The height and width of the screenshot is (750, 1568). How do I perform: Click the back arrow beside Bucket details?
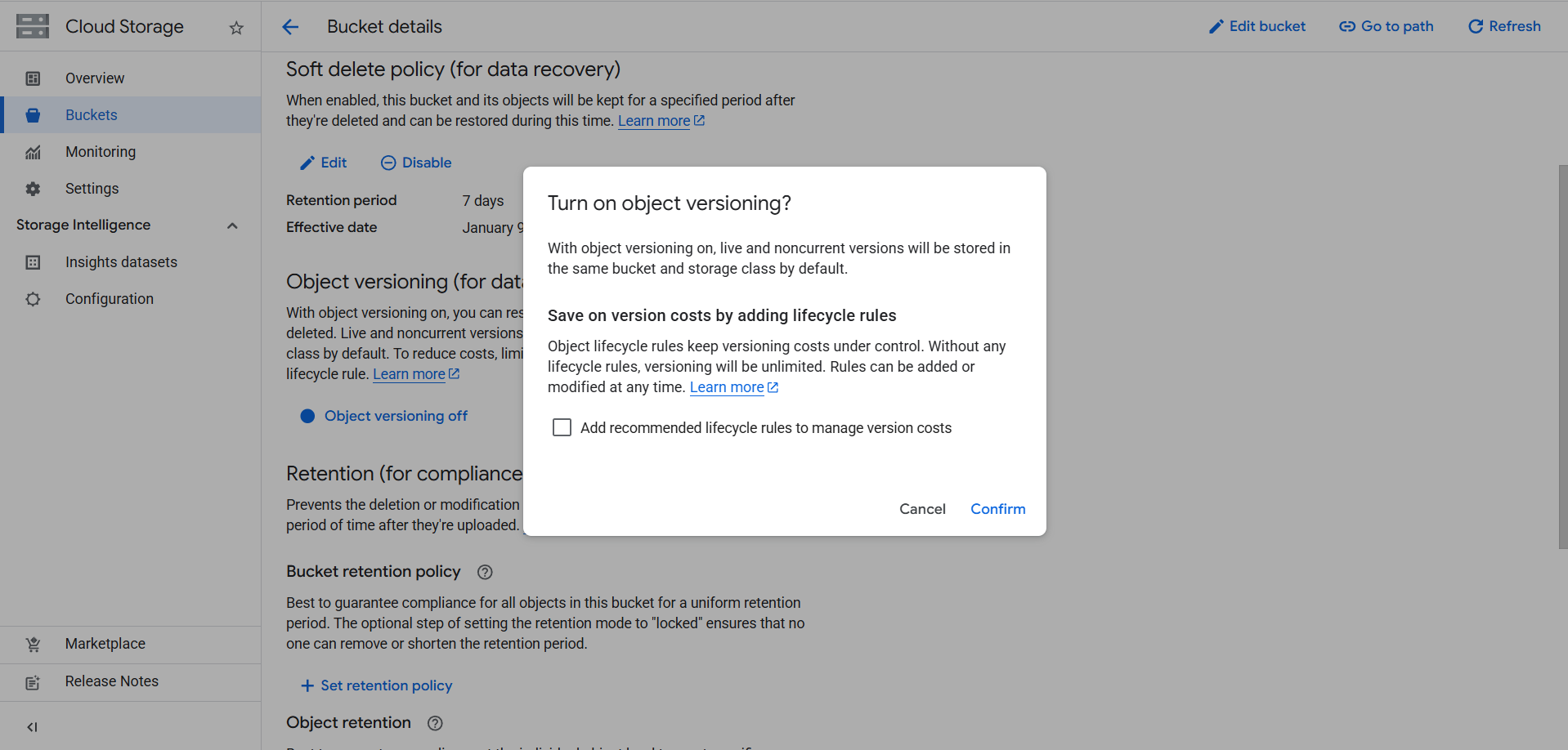pyautogui.click(x=290, y=27)
